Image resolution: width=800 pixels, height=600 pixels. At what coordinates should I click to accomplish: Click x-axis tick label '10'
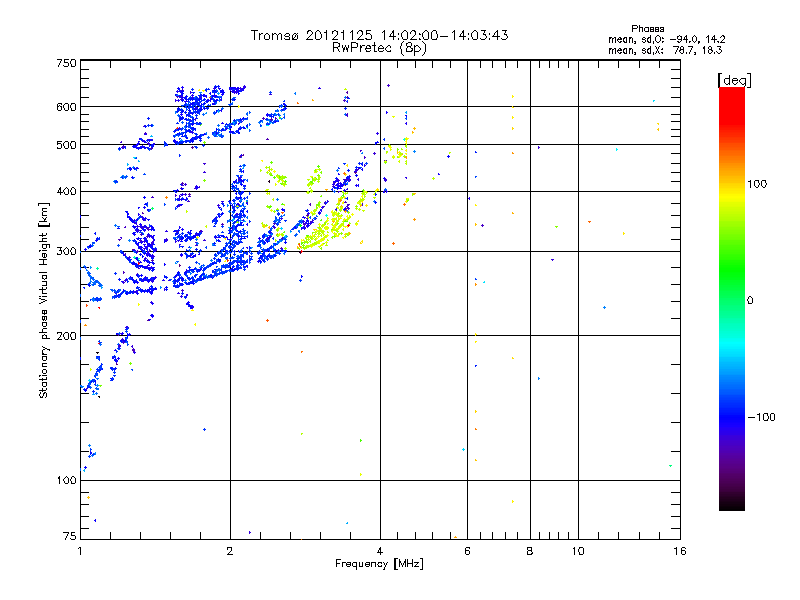pyautogui.click(x=578, y=551)
